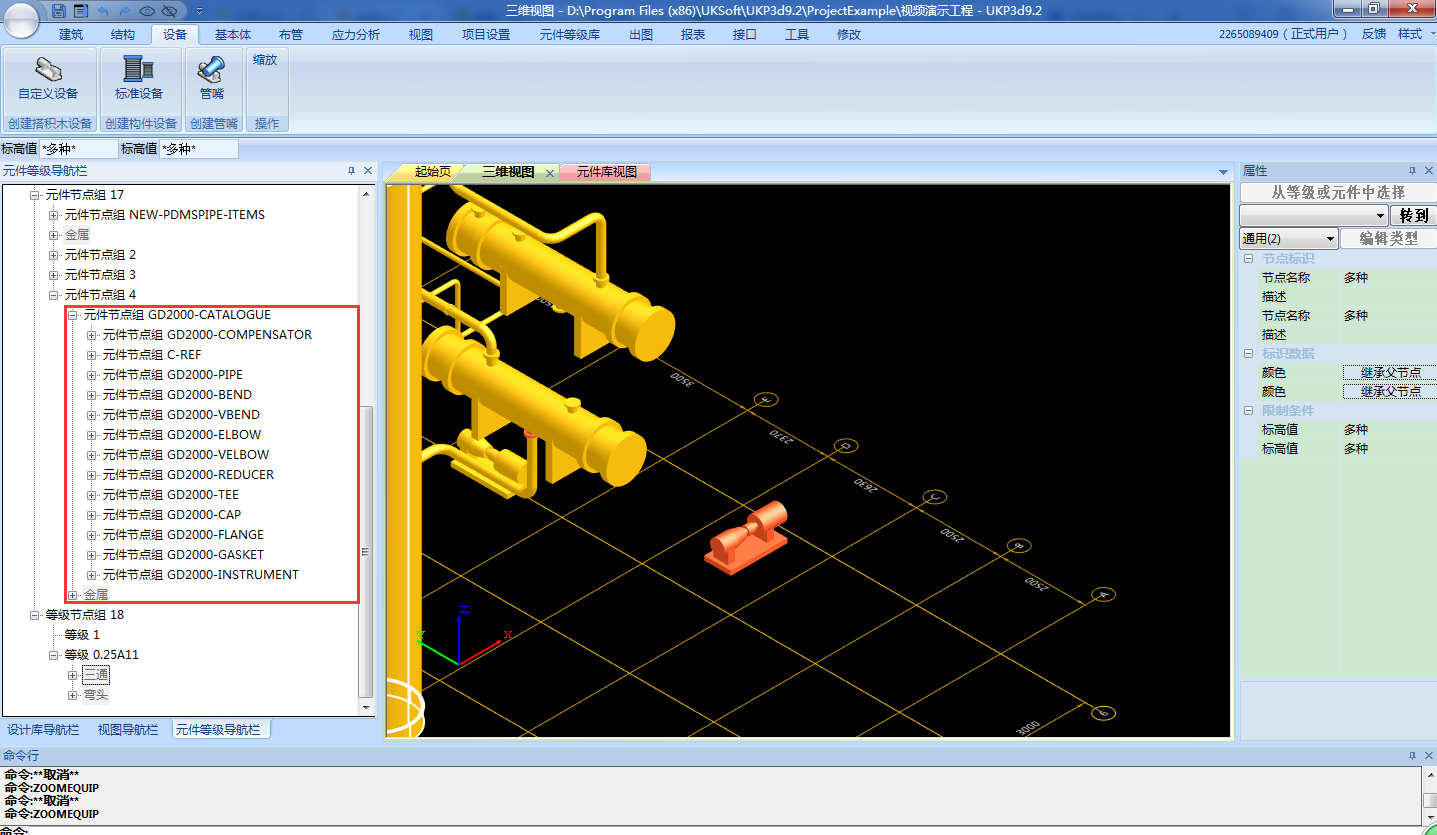This screenshot has width=1437, height=835.
Task: Click 从等级或元件中选择 button
Action: [1338, 192]
